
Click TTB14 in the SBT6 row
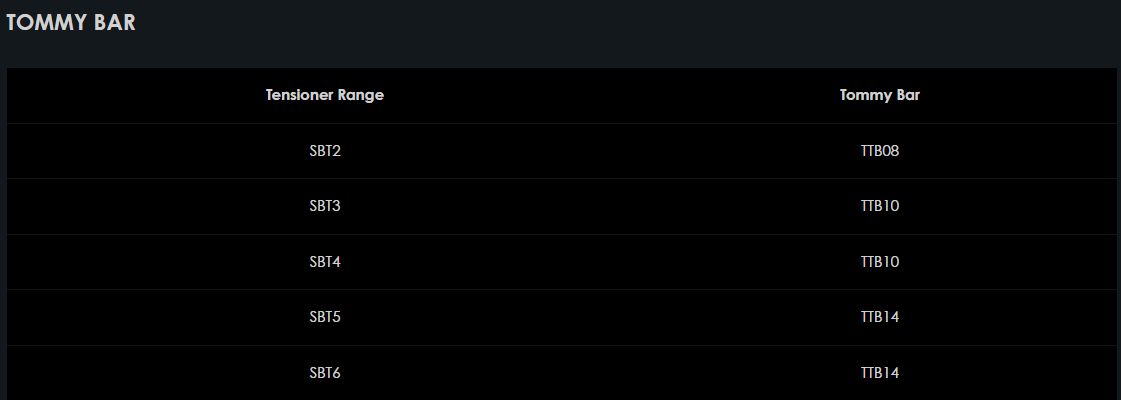click(x=880, y=373)
